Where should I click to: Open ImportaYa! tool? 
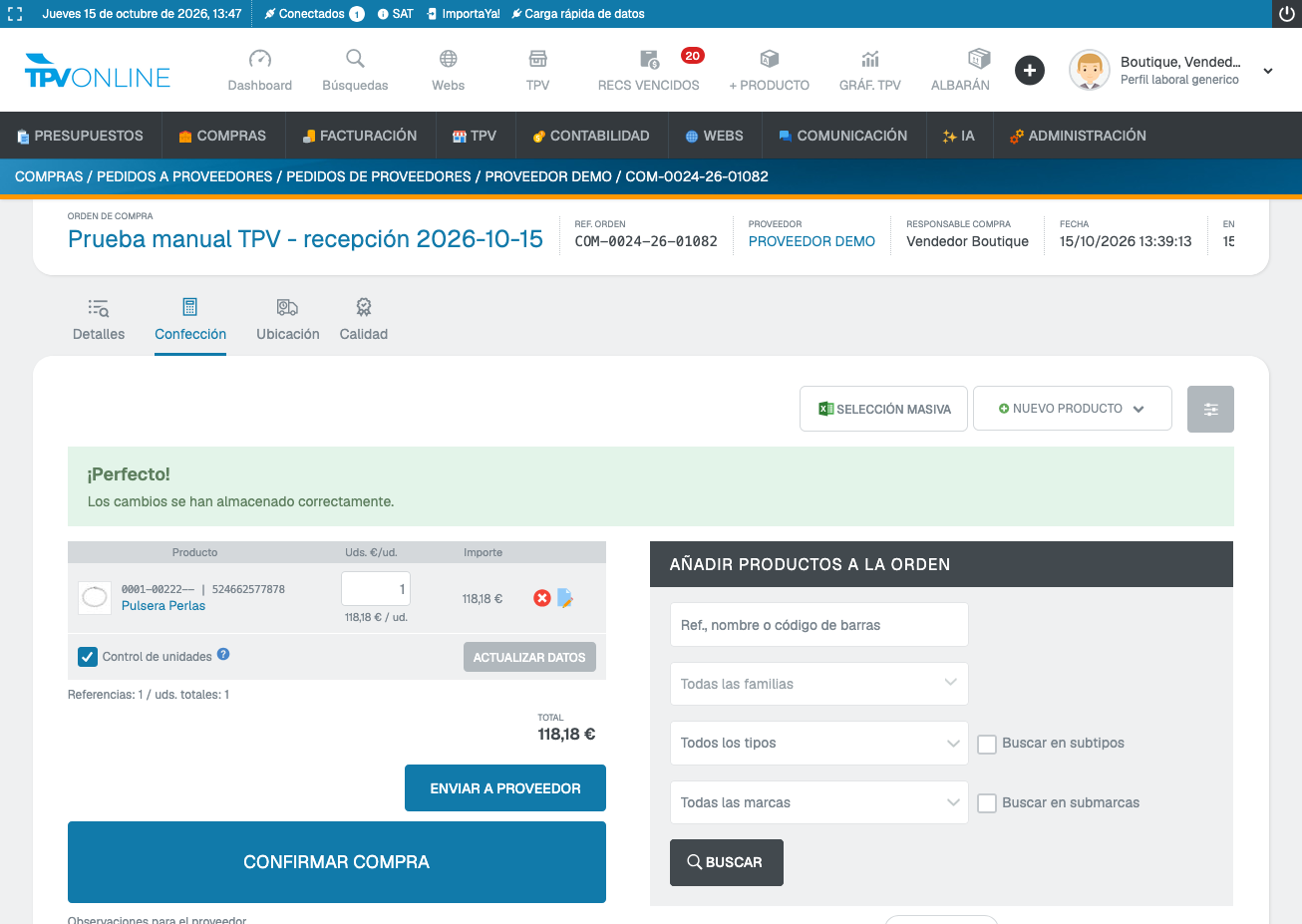click(463, 14)
